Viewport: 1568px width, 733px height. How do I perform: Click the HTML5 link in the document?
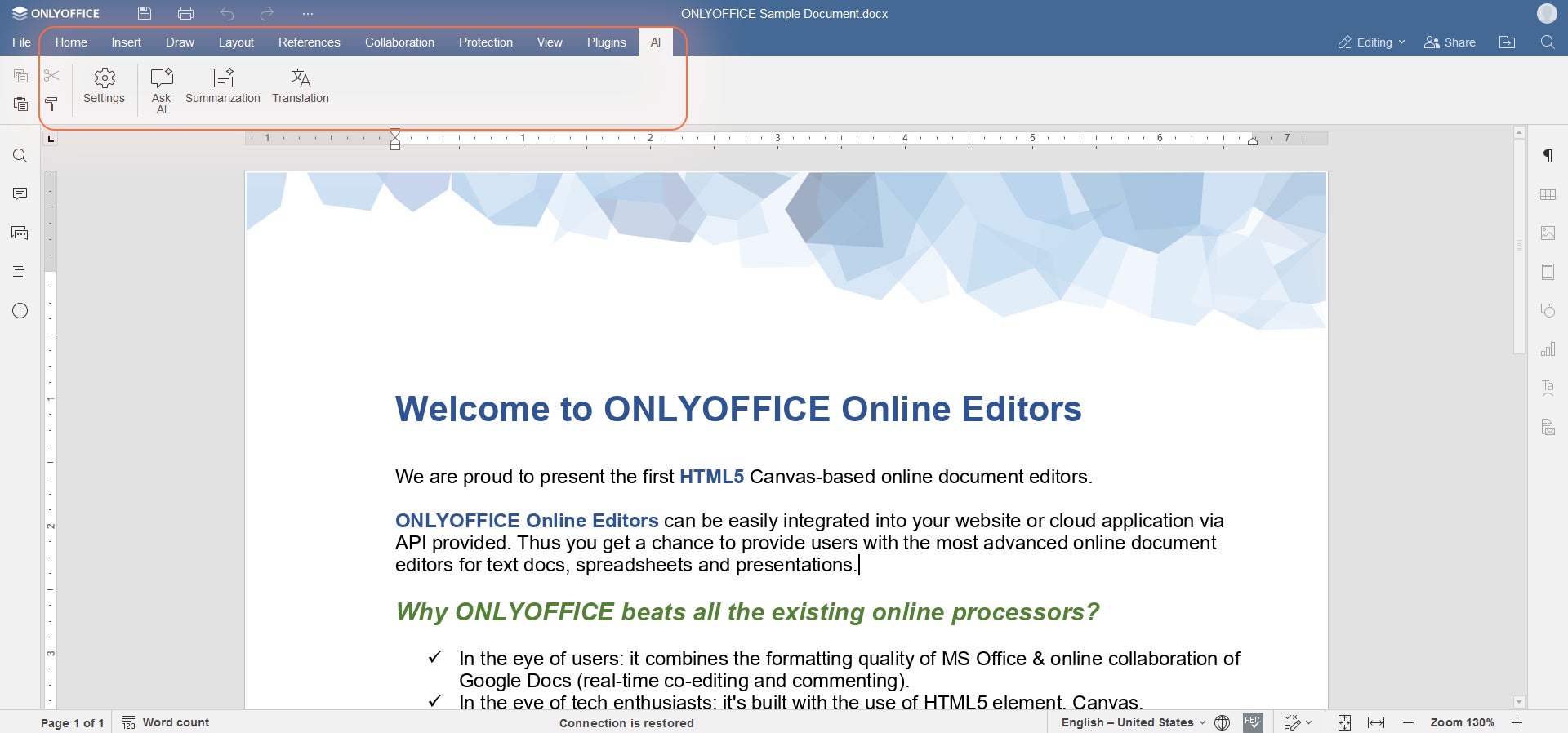pos(711,477)
